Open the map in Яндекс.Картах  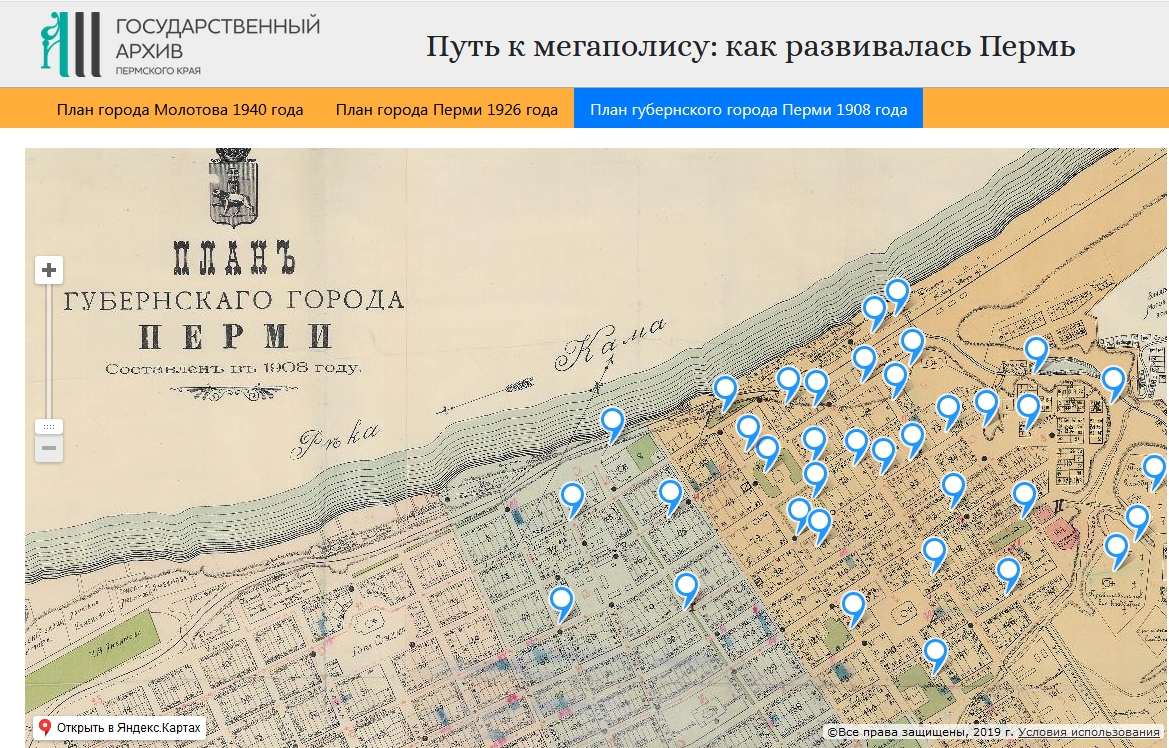119,727
